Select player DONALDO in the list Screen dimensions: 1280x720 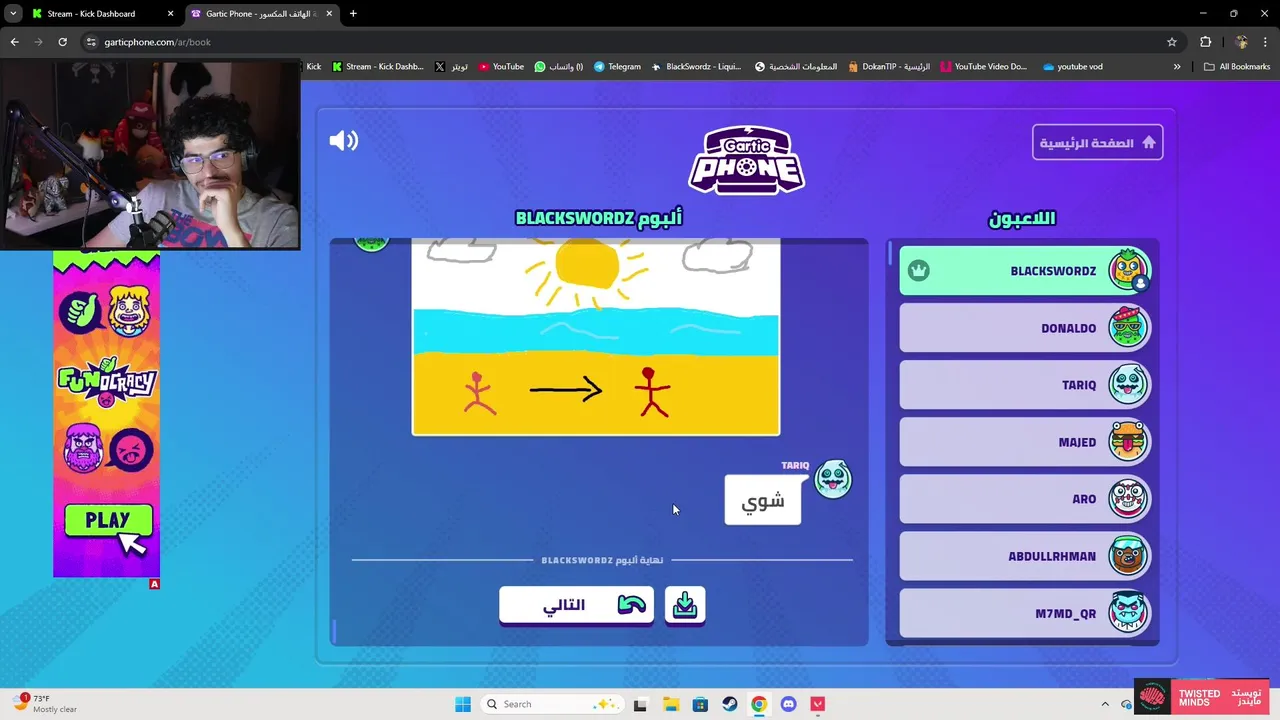[1025, 328]
